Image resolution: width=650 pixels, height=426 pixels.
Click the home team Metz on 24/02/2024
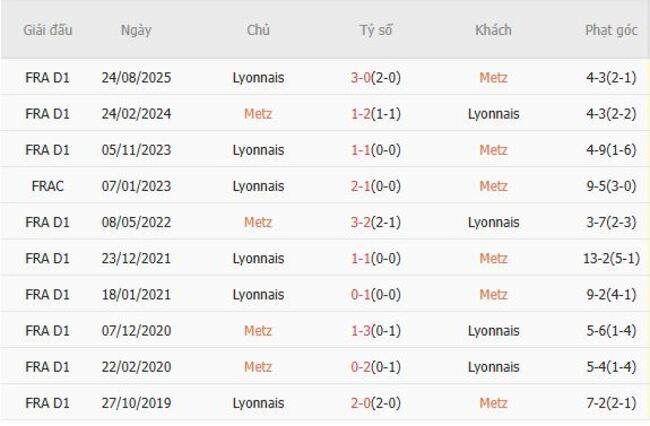pyautogui.click(x=258, y=113)
